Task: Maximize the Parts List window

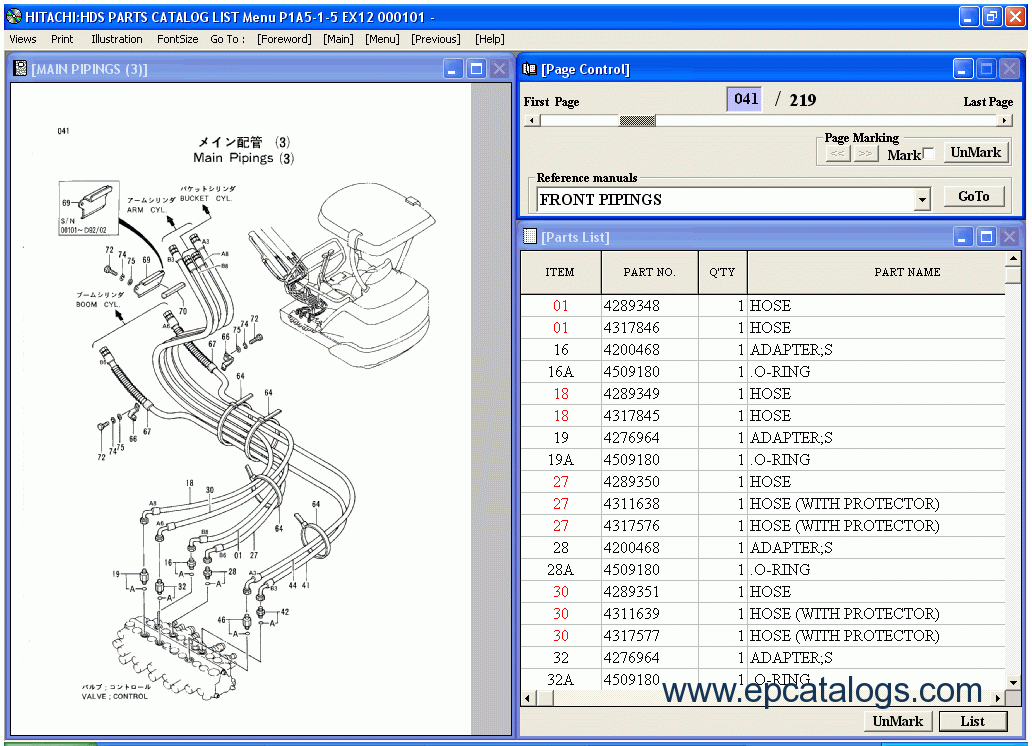Action: point(986,236)
